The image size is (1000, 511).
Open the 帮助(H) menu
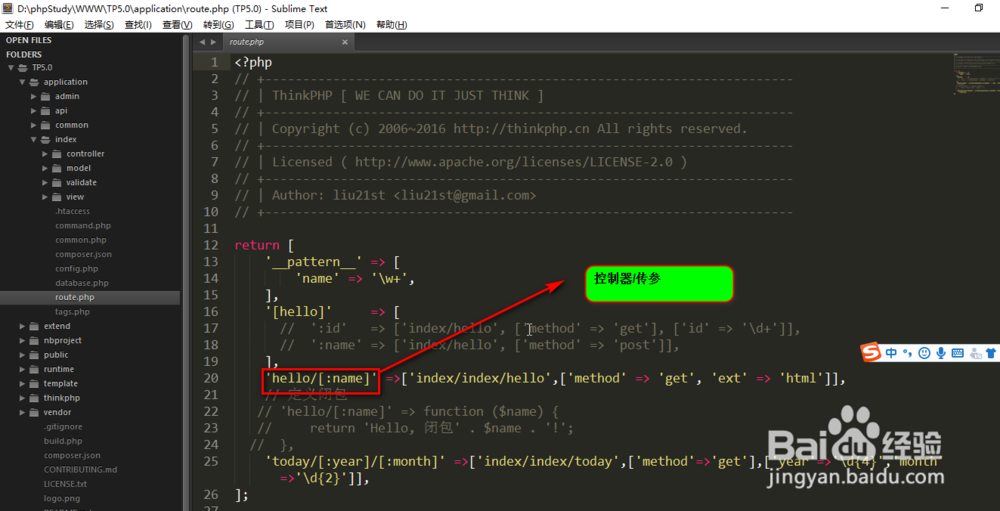tap(392, 25)
